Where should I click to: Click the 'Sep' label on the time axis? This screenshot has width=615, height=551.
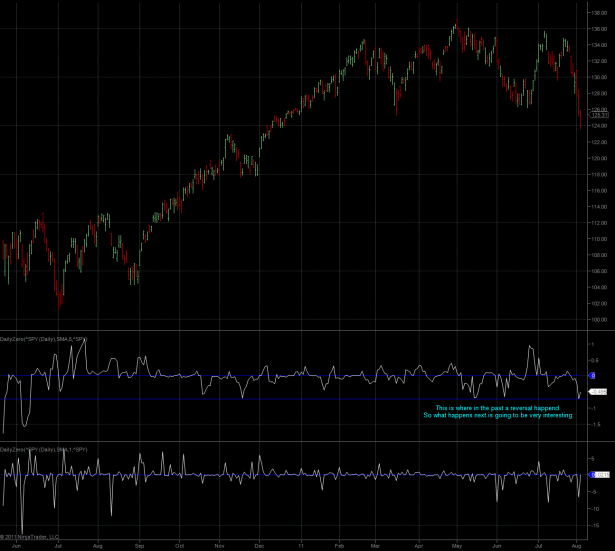(140, 546)
